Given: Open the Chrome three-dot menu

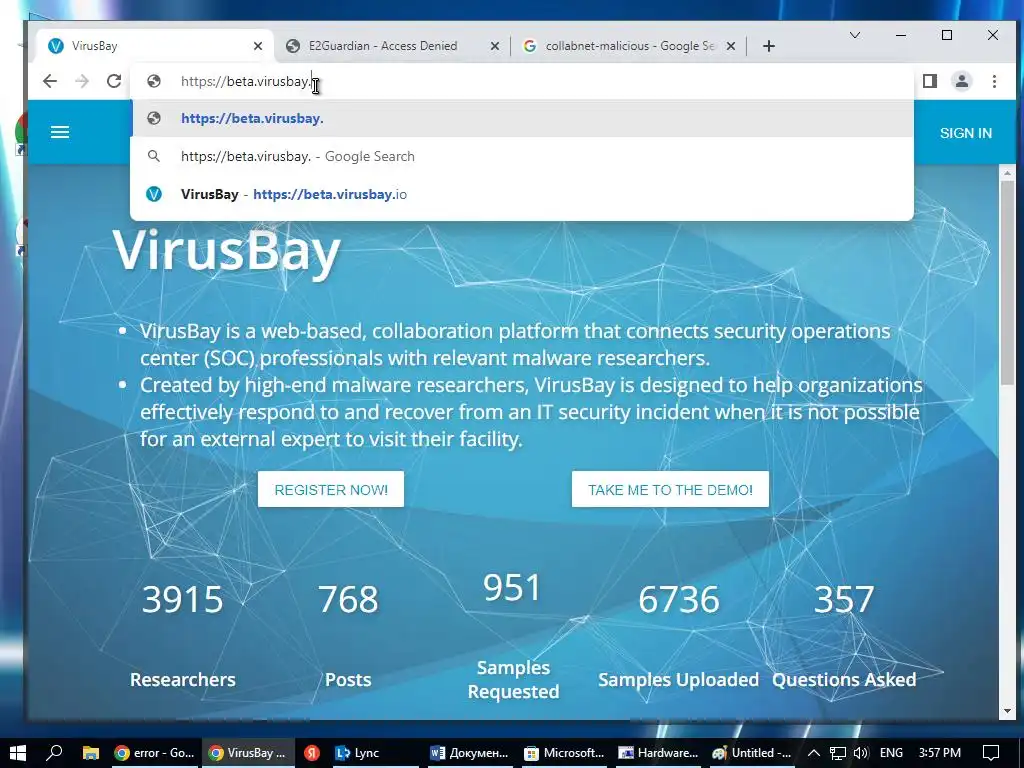Looking at the screenshot, I should point(994,81).
